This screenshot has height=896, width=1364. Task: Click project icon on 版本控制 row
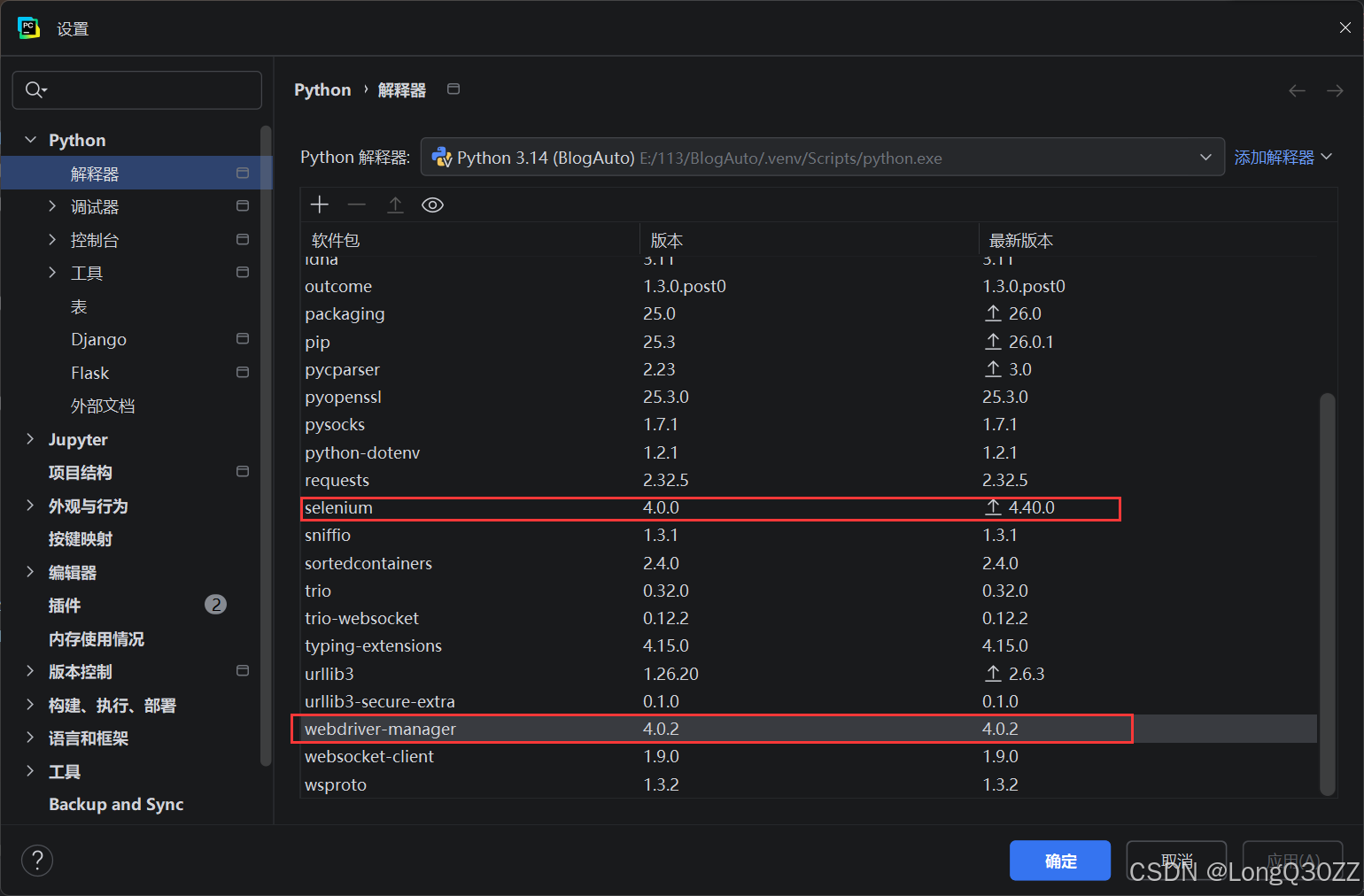(x=243, y=670)
